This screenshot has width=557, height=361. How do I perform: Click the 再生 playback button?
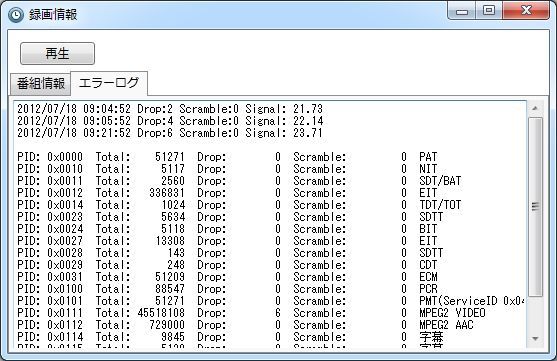(58, 53)
